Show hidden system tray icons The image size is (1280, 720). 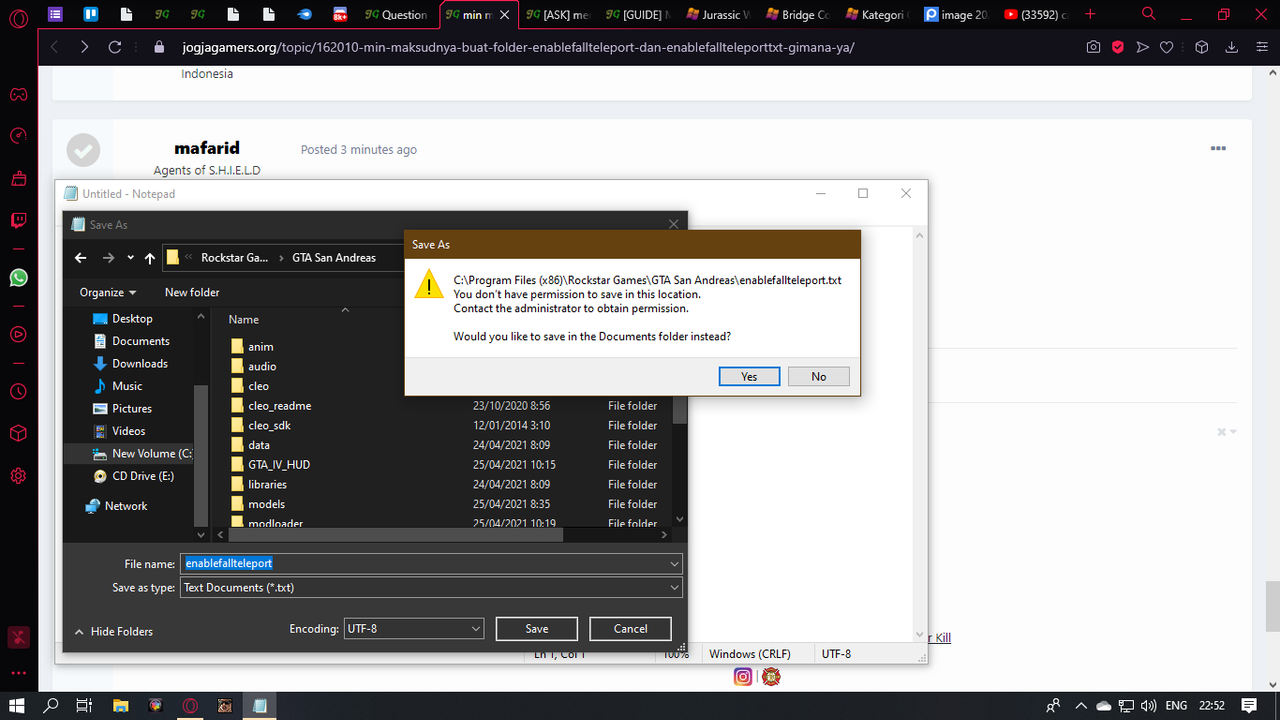tap(1079, 706)
